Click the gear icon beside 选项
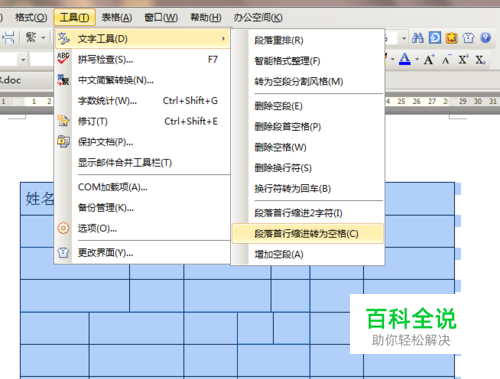 63,228
